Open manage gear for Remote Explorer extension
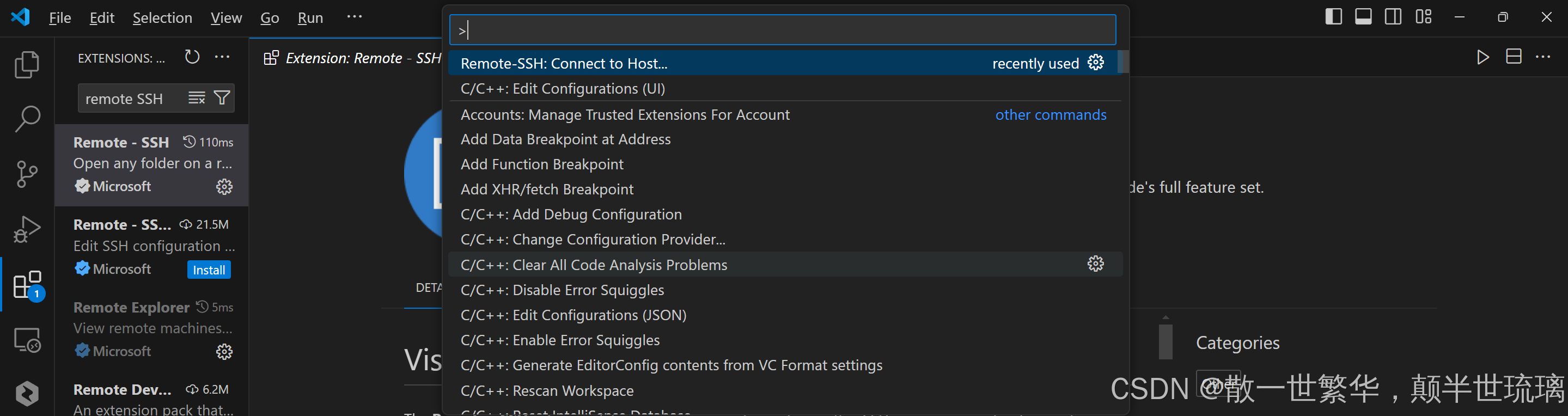The height and width of the screenshot is (416, 1568). click(x=224, y=352)
